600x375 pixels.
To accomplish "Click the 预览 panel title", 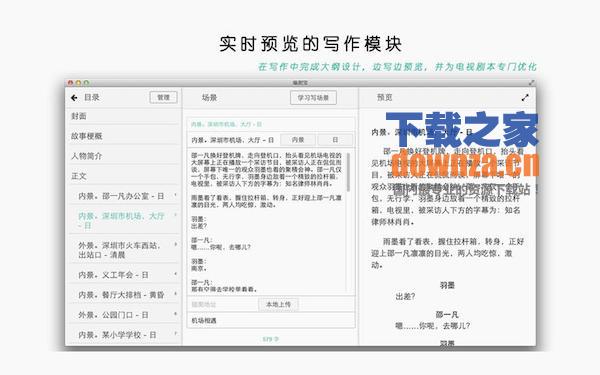I will pyautogui.click(x=385, y=98).
